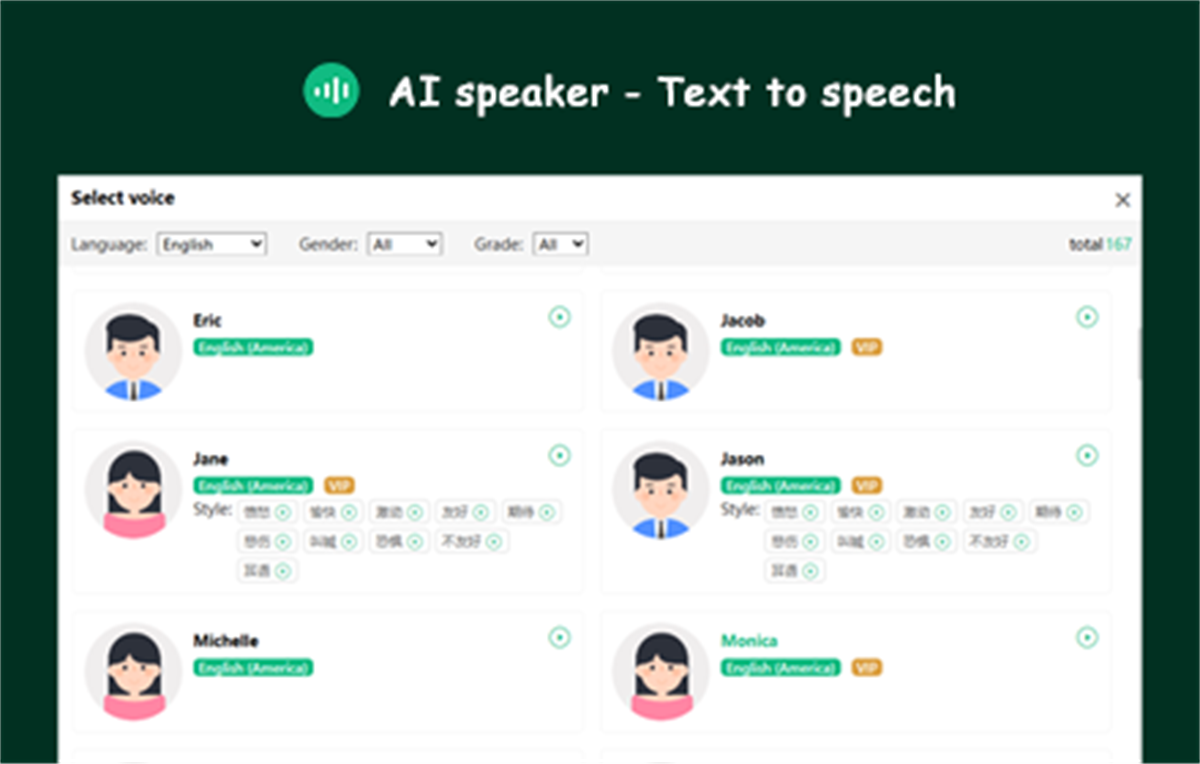This screenshot has height=764, width=1200.
Task: Choose the voice named Jacob
Action: [x=743, y=321]
